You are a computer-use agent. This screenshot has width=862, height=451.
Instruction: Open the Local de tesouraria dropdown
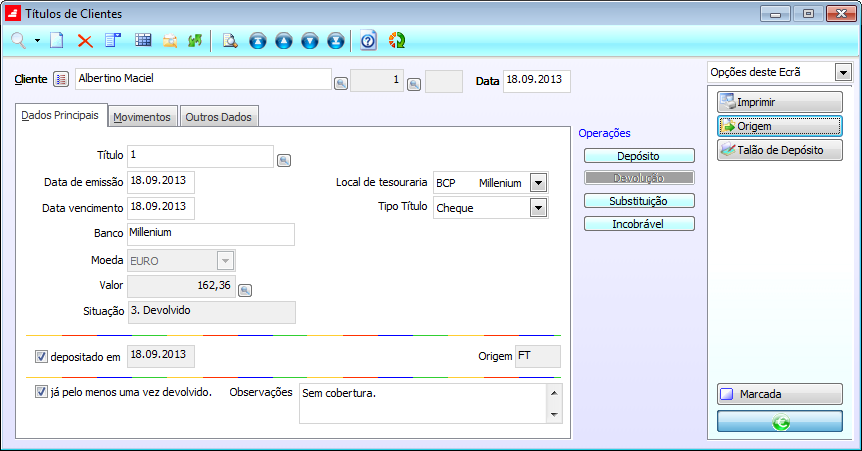tap(538, 183)
